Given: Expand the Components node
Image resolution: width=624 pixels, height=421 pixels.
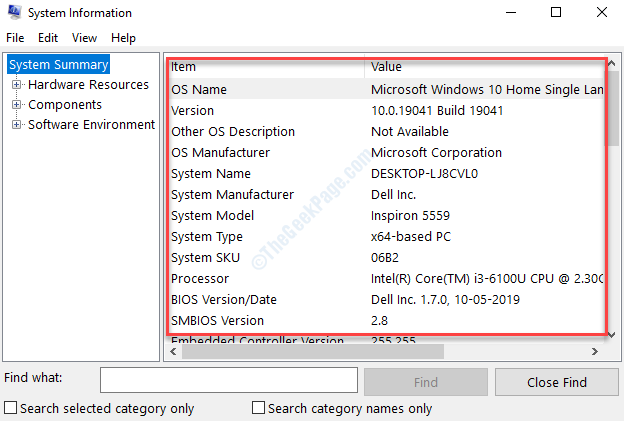Looking at the screenshot, I should [x=16, y=105].
